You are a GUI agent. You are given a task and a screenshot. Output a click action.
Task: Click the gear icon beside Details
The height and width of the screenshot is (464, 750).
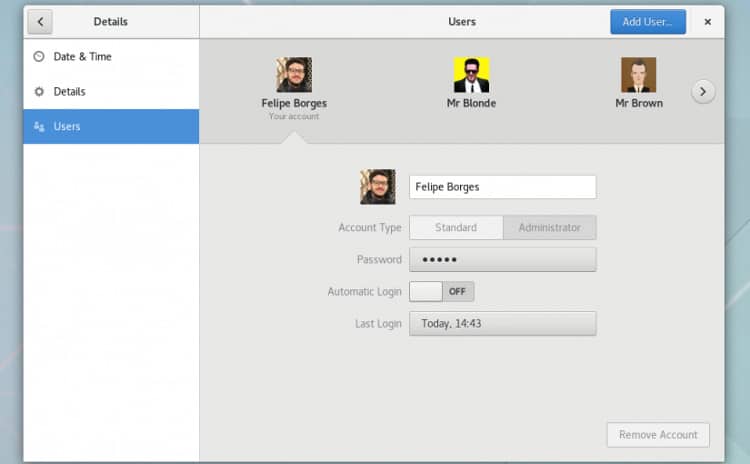(39, 91)
